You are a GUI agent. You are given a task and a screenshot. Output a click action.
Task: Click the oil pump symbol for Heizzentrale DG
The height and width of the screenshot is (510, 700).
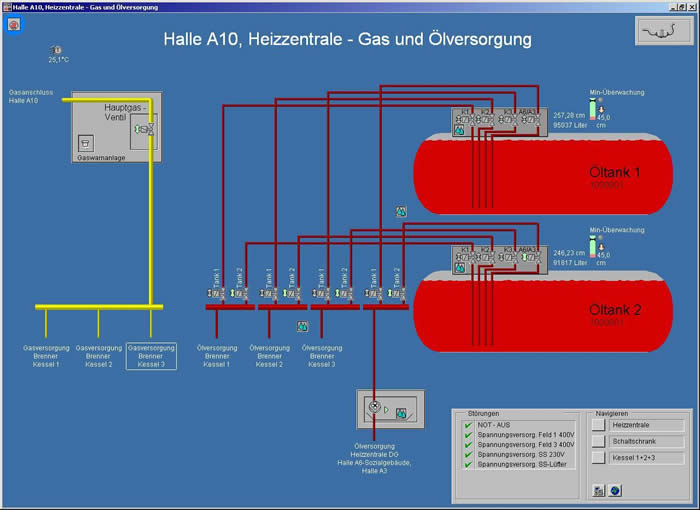(x=375, y=407)
